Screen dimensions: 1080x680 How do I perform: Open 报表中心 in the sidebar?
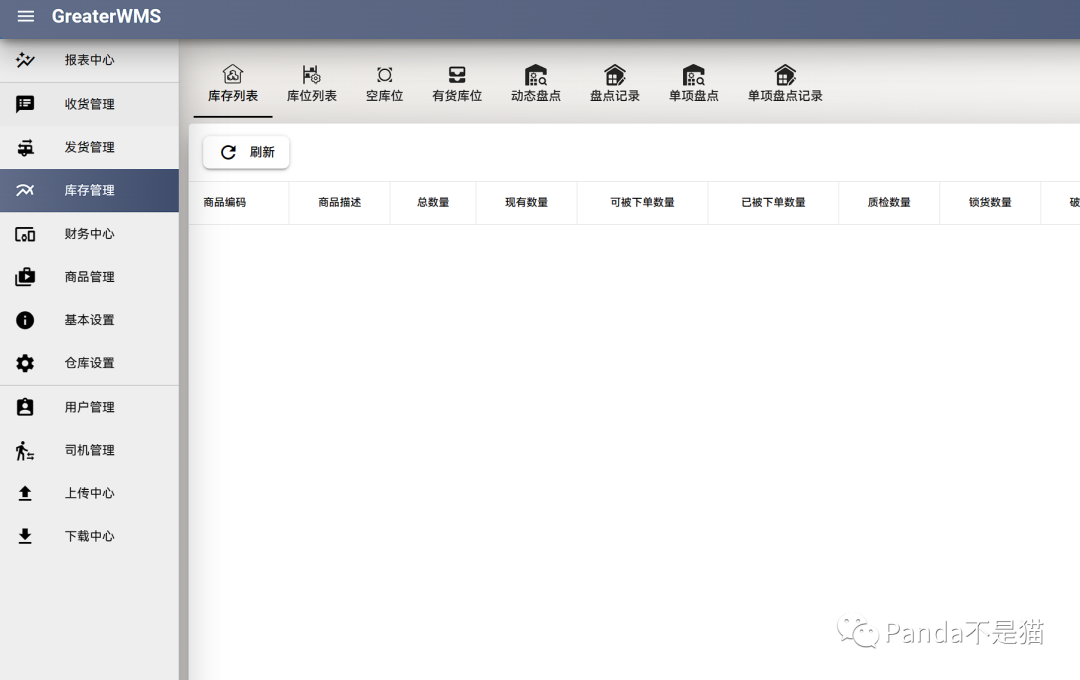pos(90,60)
